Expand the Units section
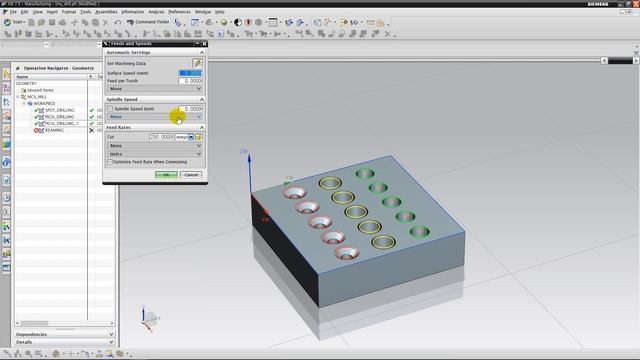 click(x=154, y=154)
